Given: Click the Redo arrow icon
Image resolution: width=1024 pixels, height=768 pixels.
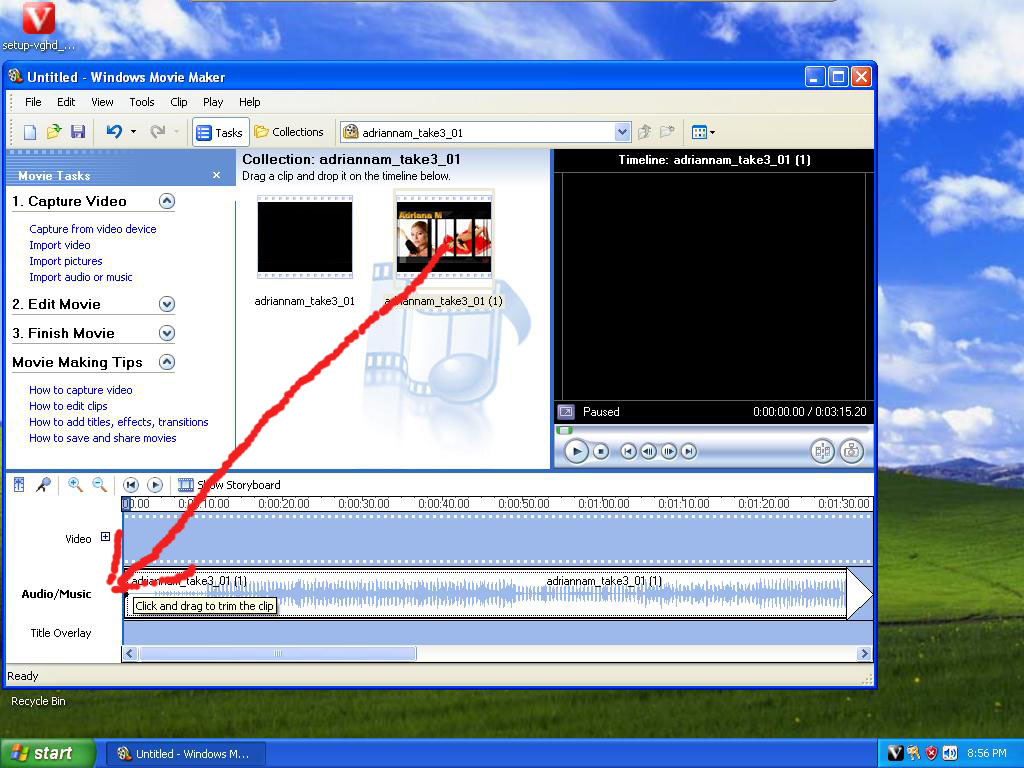Looking at the screenshot, I should tap(157, 132).
